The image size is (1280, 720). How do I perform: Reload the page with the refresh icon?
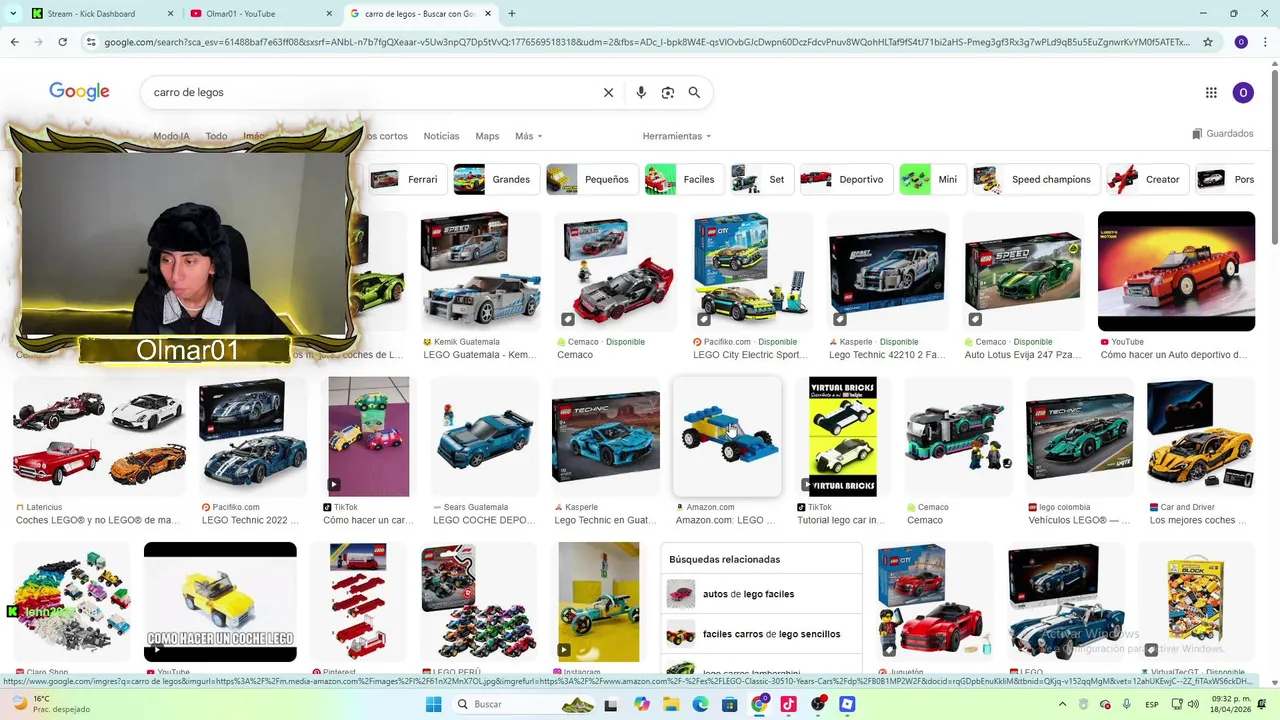coord(62,42)
